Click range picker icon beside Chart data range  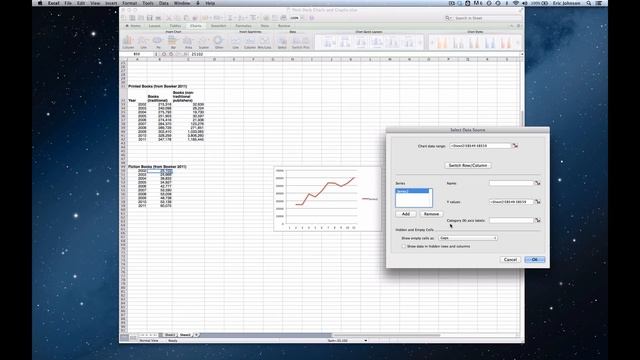tap(515, 146)
